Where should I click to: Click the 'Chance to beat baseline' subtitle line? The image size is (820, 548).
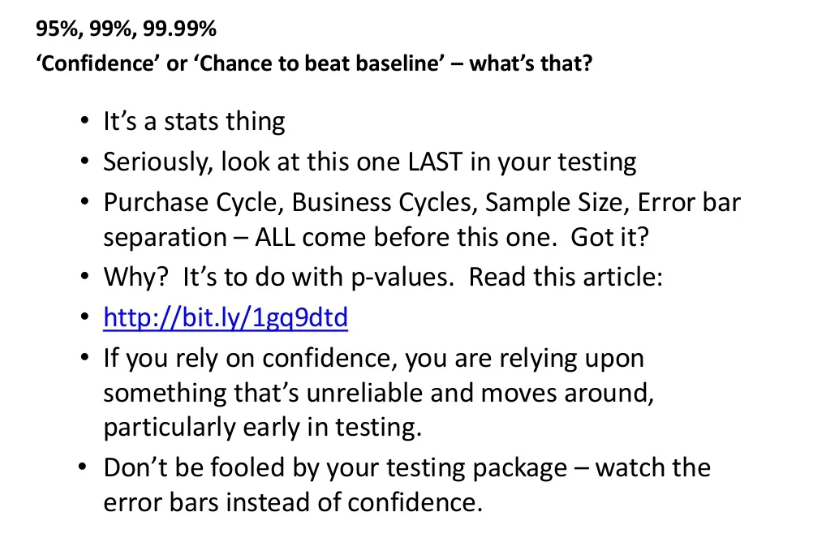(314, 63)
